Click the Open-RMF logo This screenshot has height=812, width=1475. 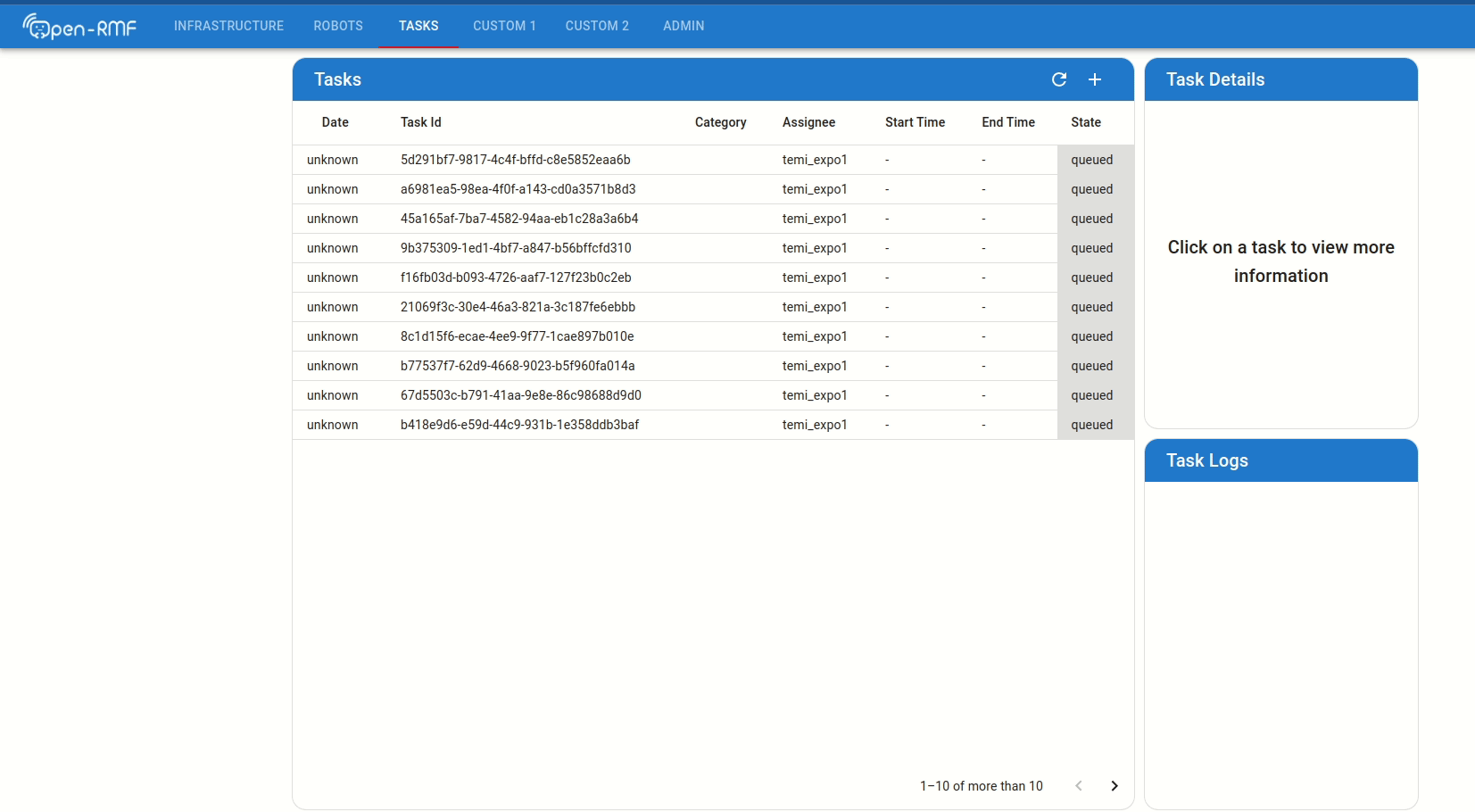click(x=79, y=27)
